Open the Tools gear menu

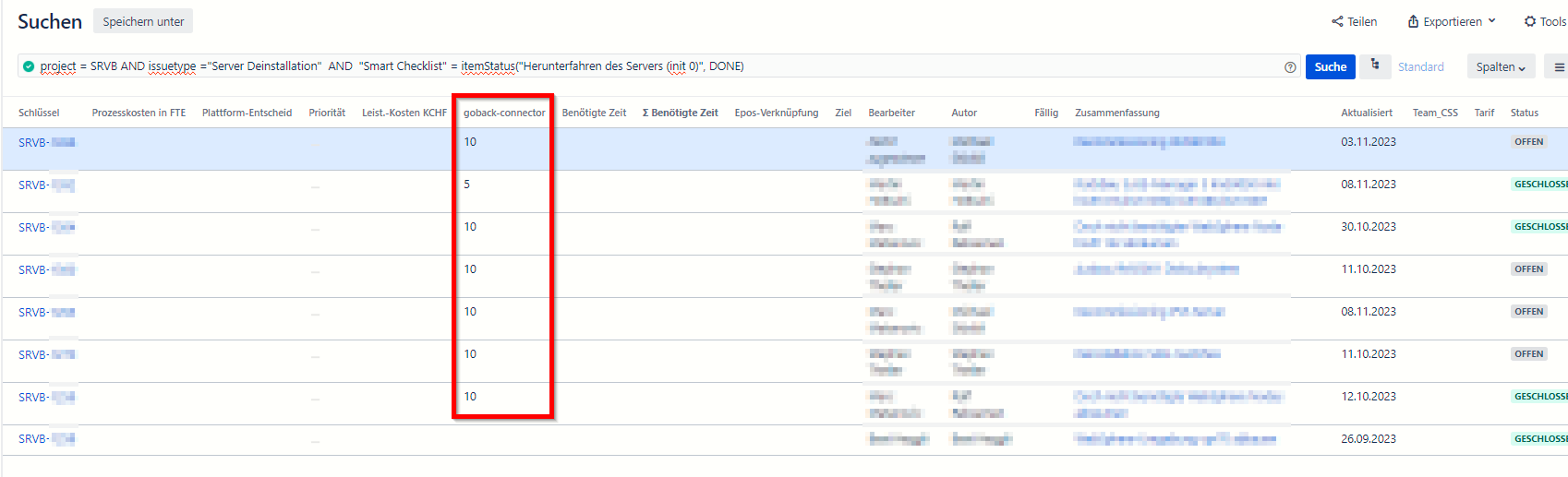tap(1545, 21)
